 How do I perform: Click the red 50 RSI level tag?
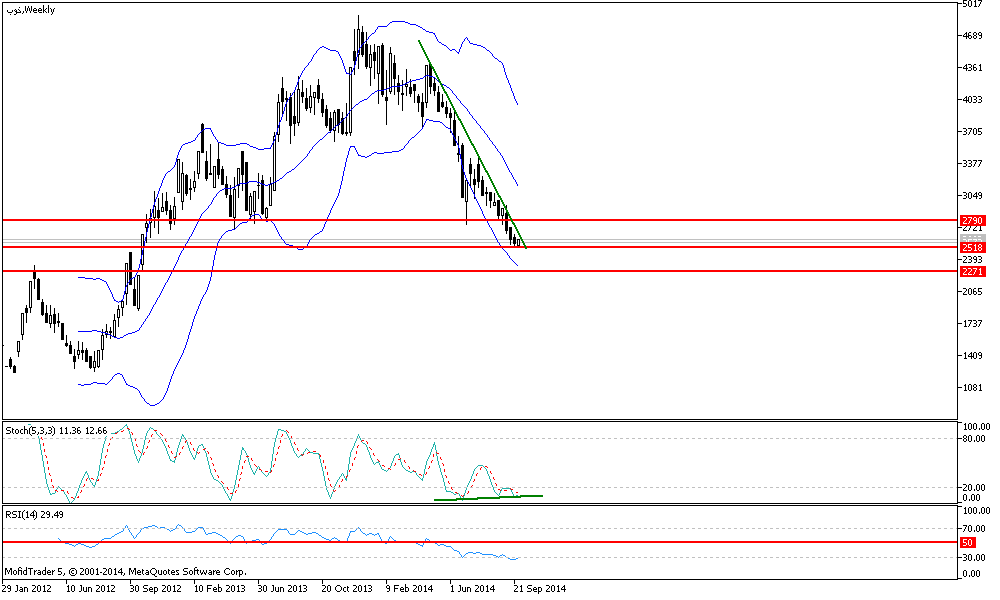[967, 542]
